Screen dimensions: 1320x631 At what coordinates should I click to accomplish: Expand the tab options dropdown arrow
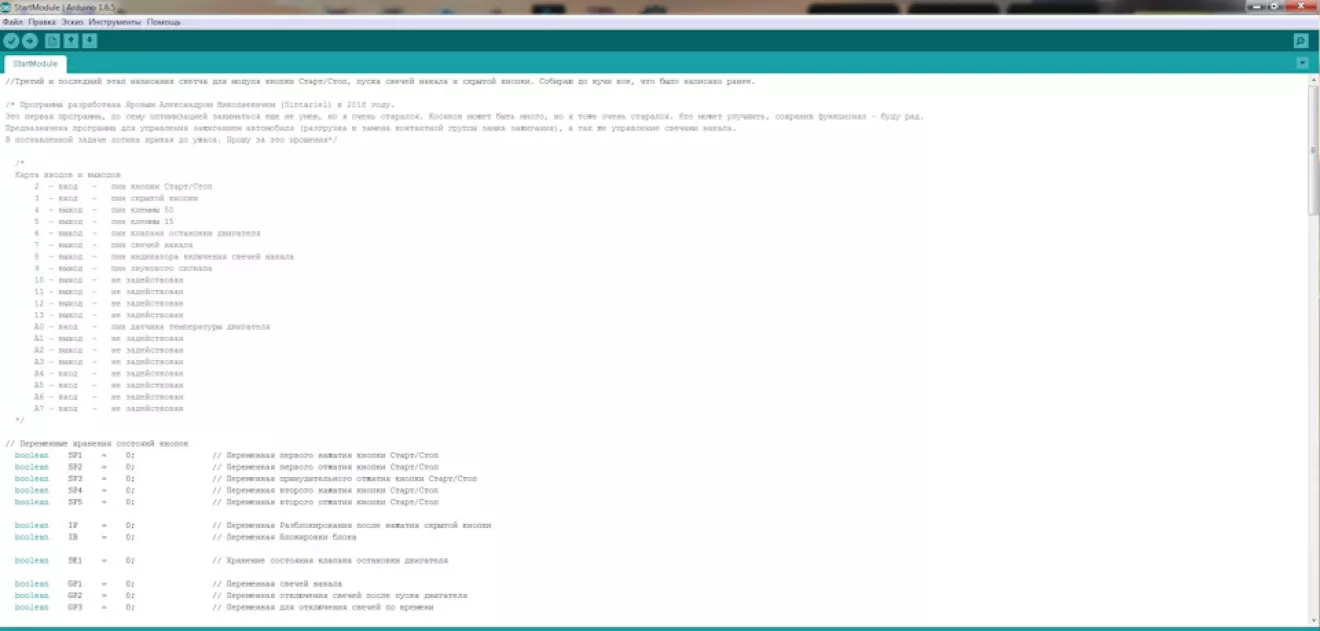click(x=1302, y=63)
